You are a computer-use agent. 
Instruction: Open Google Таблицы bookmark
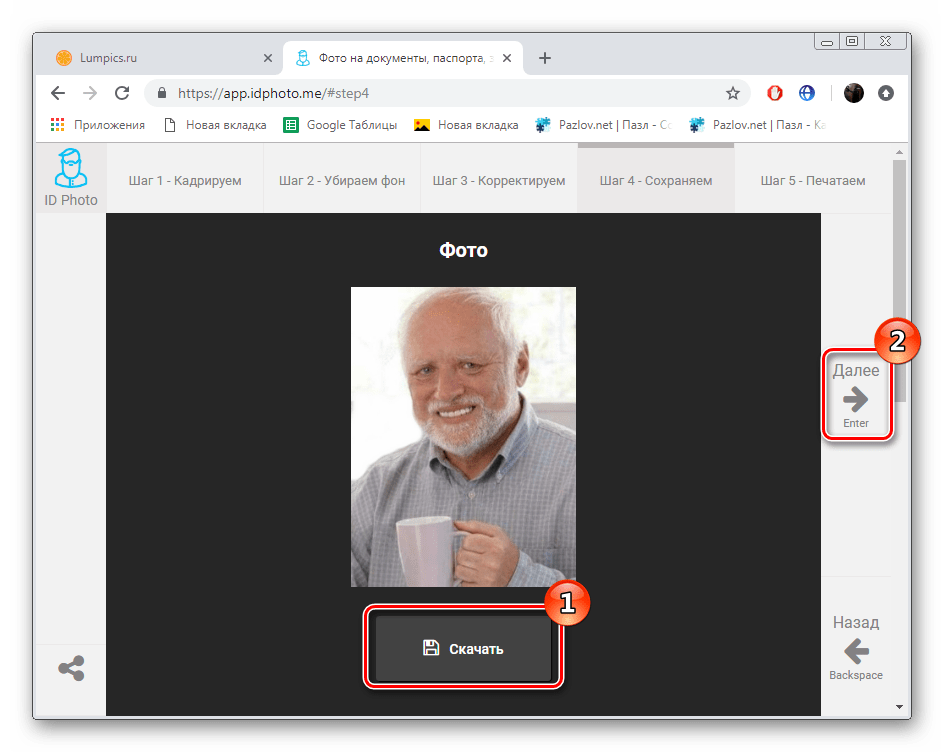[x=340, y=125]
